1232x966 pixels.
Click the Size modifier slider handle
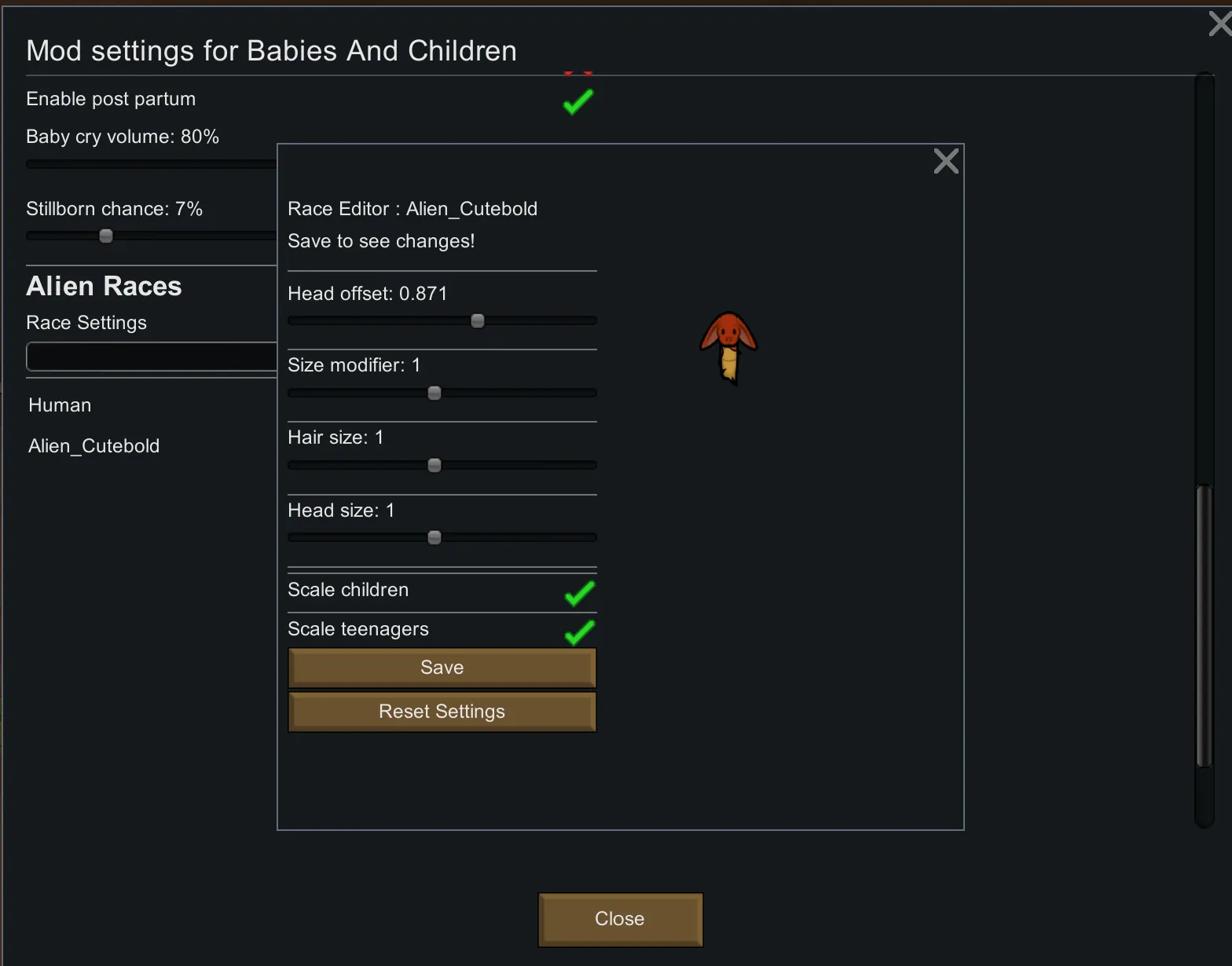pyautogui.click(x=434, y=393)
